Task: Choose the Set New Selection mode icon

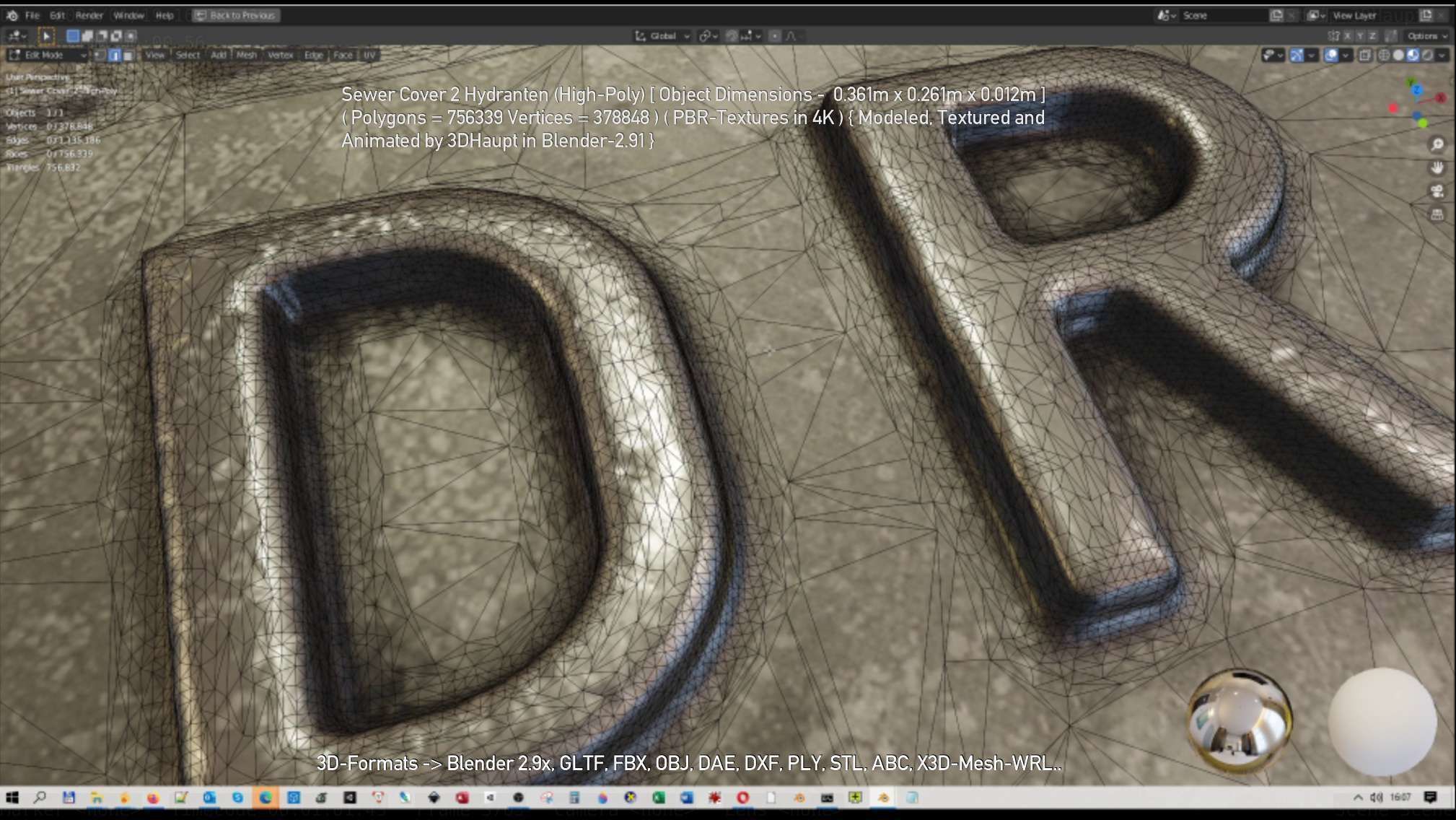Action: (73, 35)
